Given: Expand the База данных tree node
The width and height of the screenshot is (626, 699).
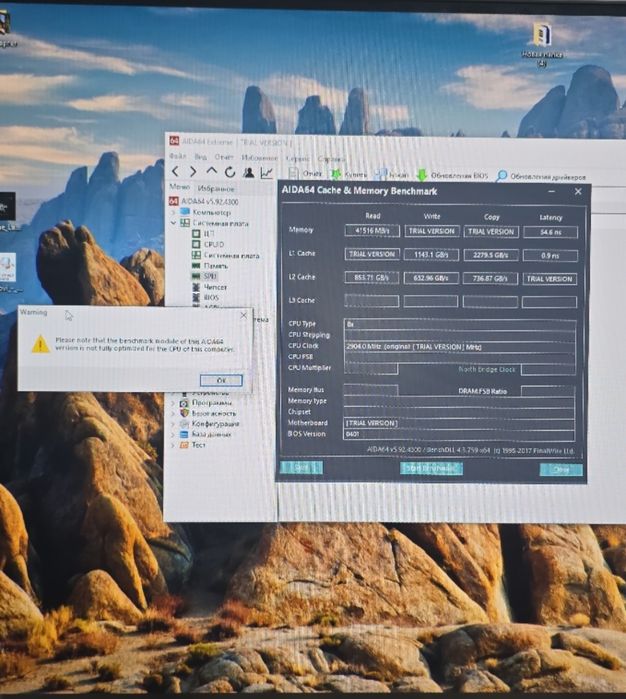Looking at the screenshot, I should [x=173, y=434].
